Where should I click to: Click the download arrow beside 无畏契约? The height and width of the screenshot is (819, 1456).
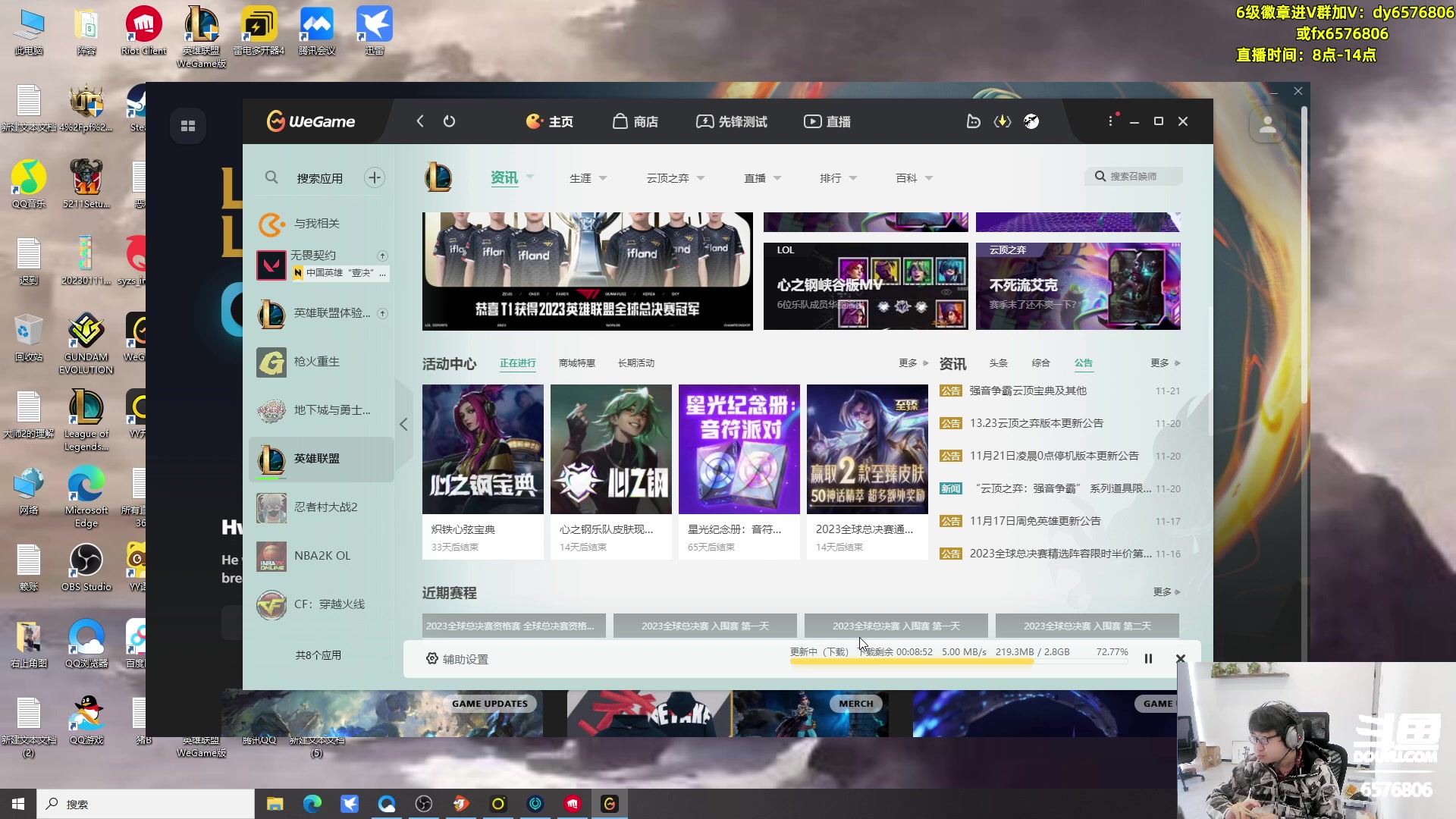point(382,256)
